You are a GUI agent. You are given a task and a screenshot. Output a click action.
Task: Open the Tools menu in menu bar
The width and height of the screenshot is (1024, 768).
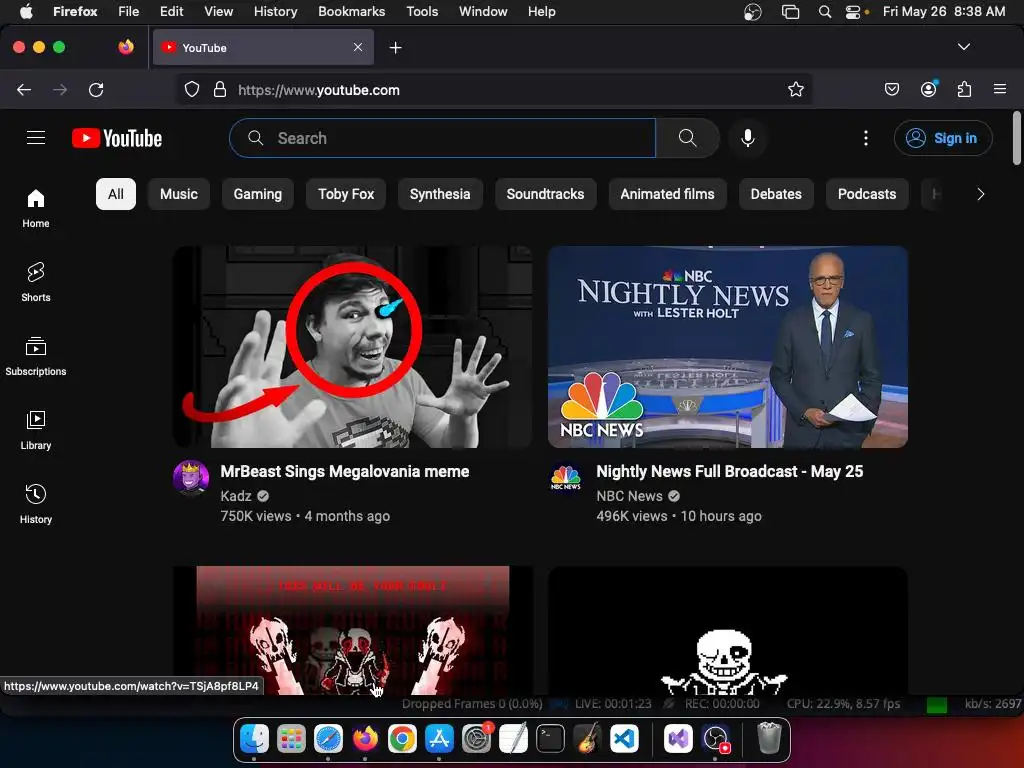point(422,11)
